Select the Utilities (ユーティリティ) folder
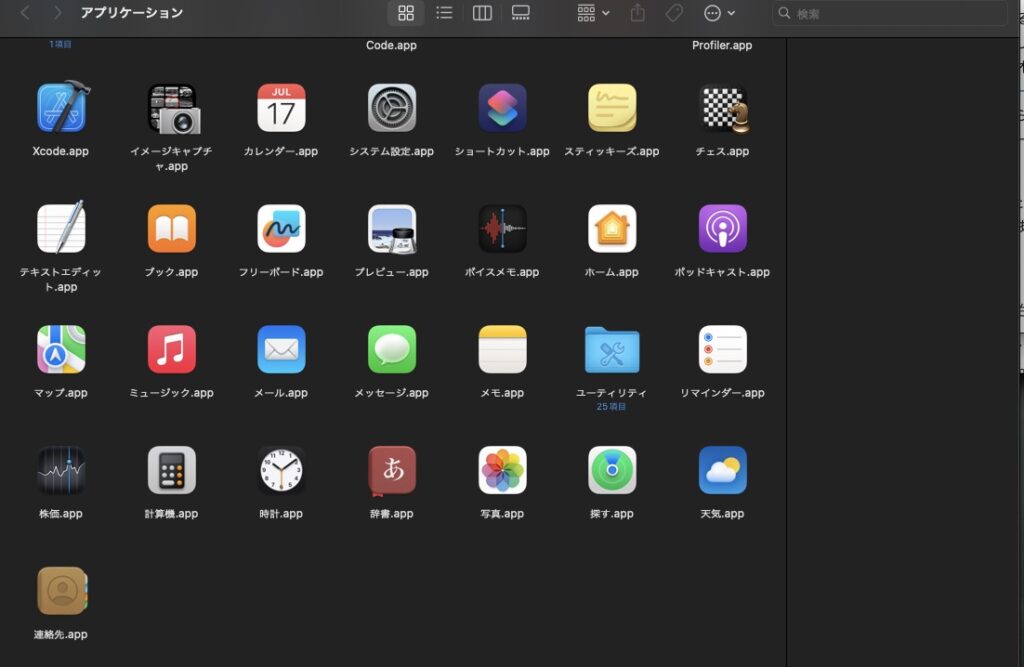1024x667 pixels. (612, 350)
